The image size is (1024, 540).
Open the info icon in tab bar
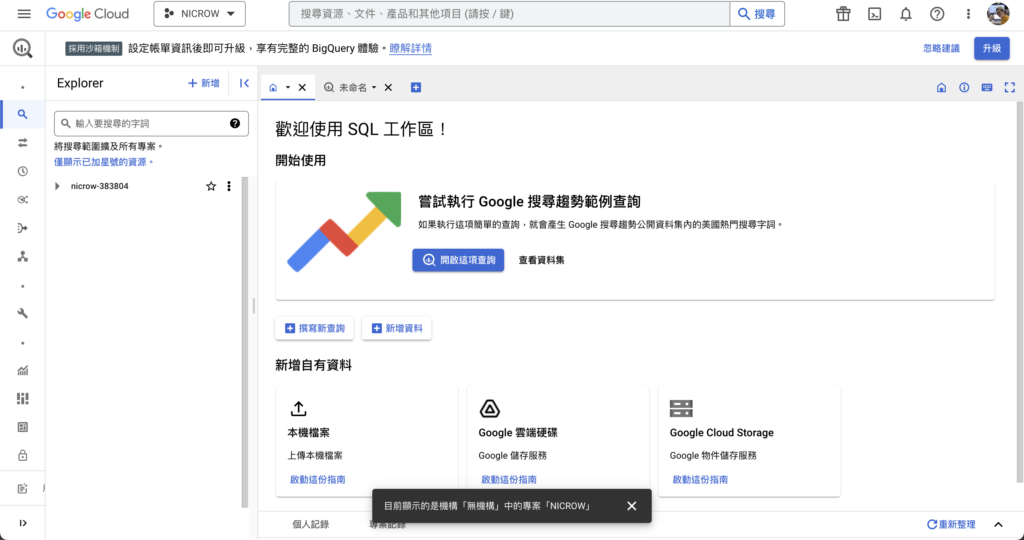coord(964,87)
